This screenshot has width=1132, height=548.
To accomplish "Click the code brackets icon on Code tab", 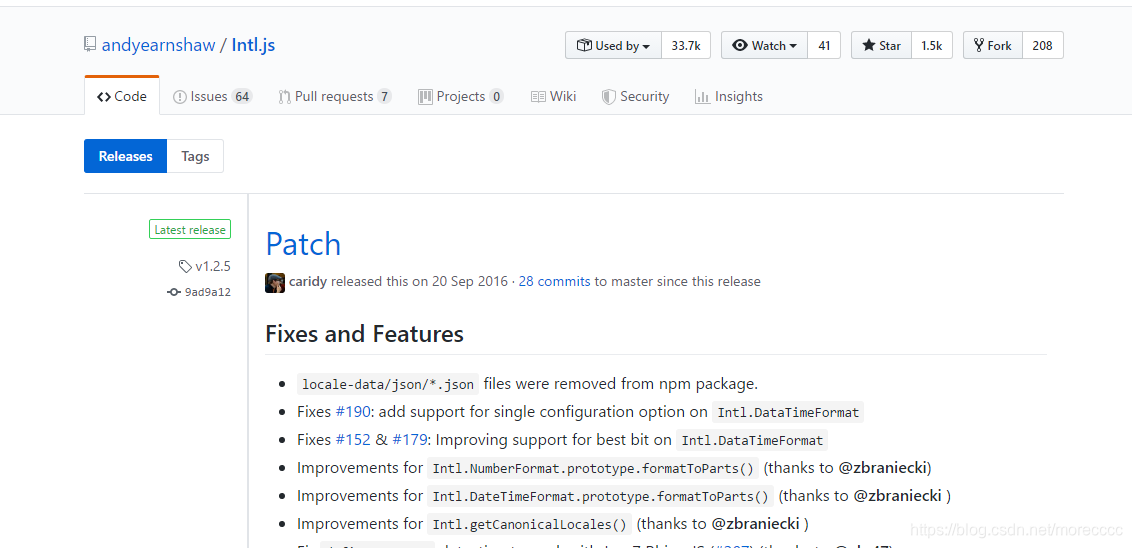I will click(104, 97).
